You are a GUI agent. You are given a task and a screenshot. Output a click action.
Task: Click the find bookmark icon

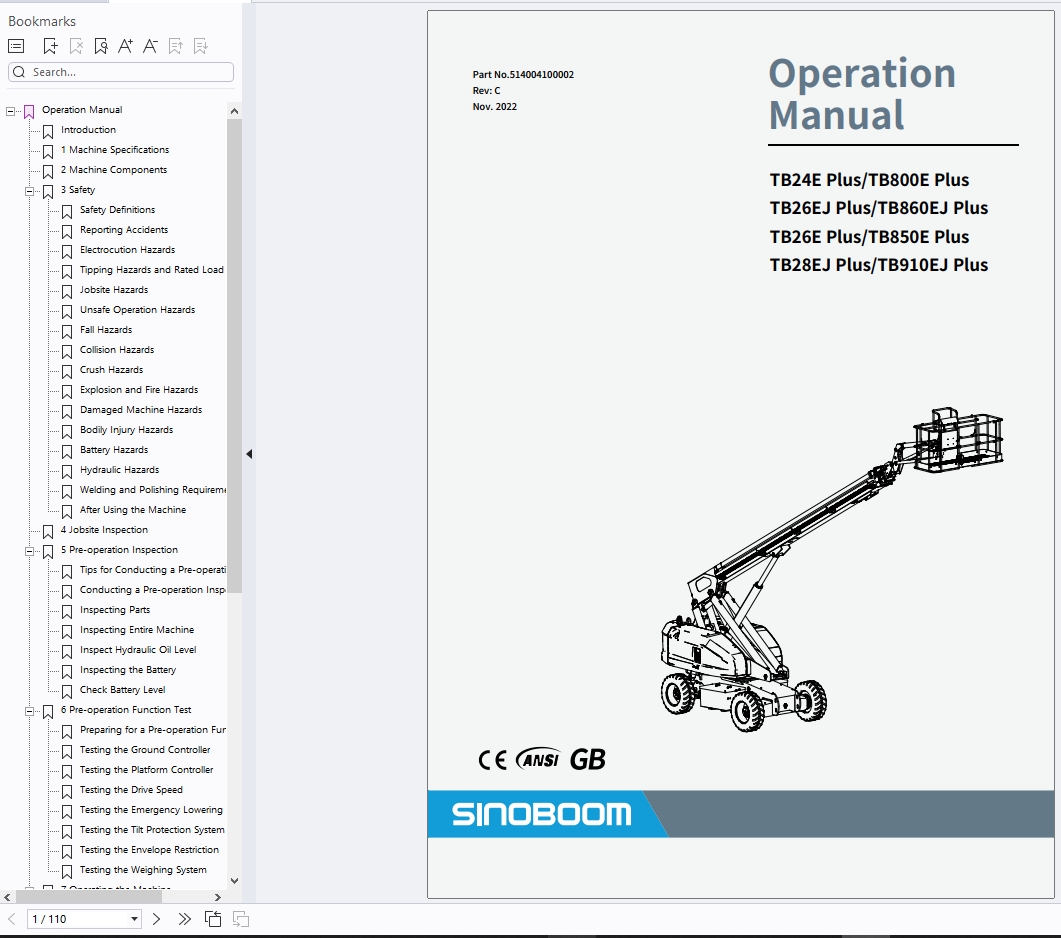click(x=101, y=46)
